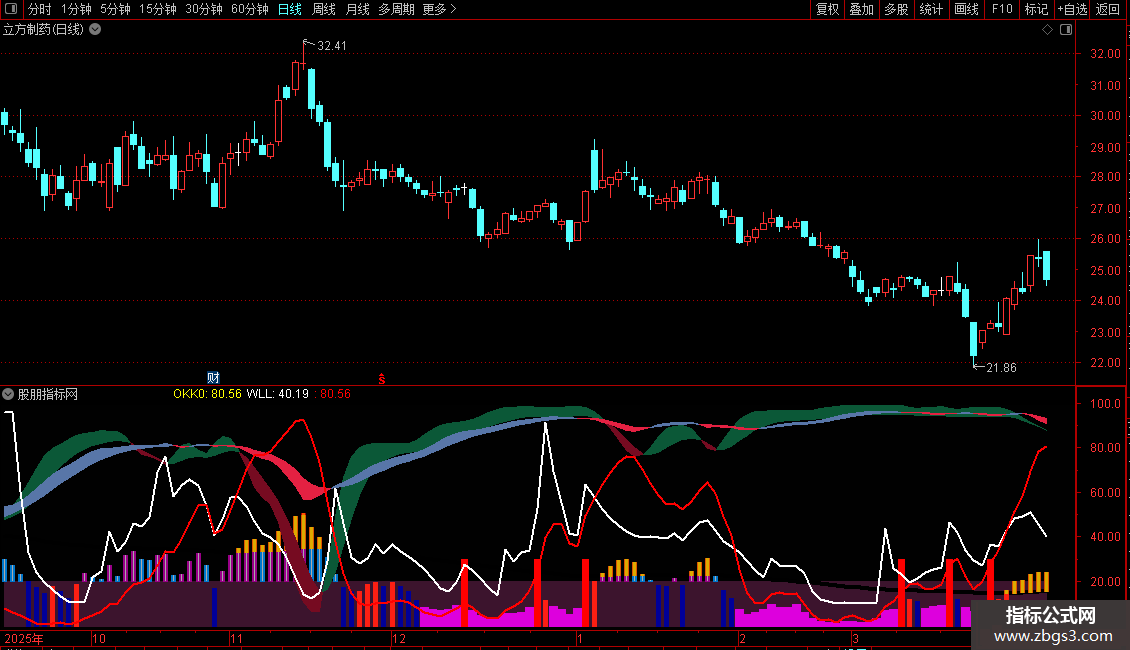Switch to 日线 daily chart

tap(290, 9)
